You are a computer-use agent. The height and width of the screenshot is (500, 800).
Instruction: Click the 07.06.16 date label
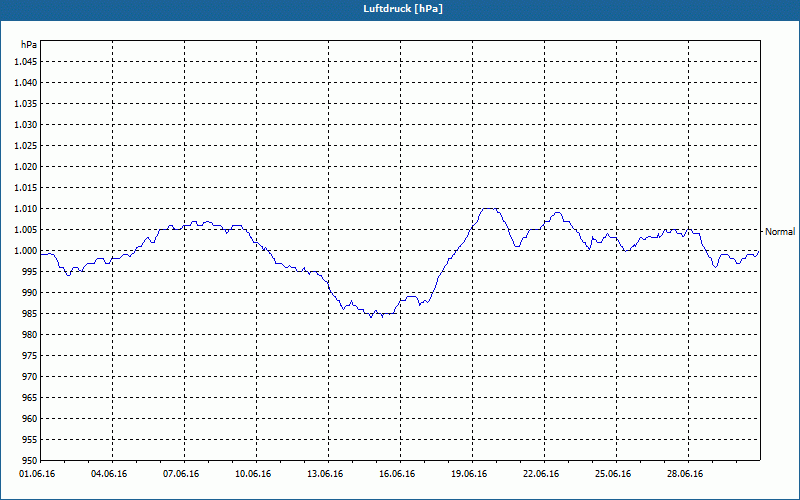(x=181, y=474)
